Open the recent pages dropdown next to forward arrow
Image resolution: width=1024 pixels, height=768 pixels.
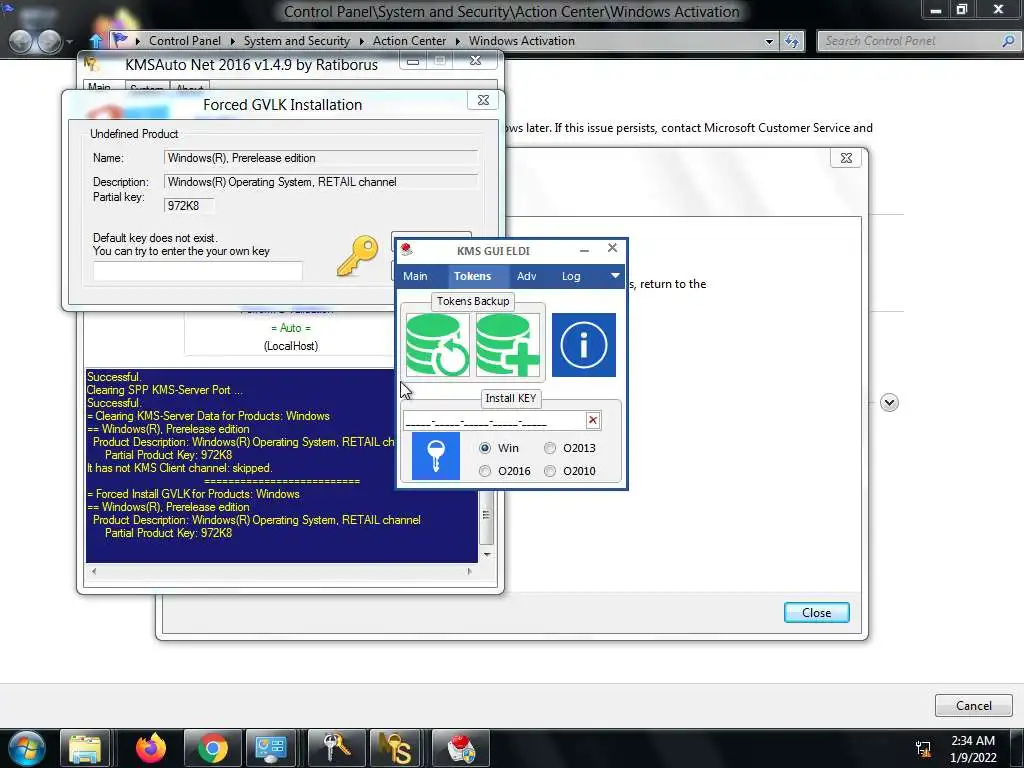pyautogui.click(x=69, y=42)
